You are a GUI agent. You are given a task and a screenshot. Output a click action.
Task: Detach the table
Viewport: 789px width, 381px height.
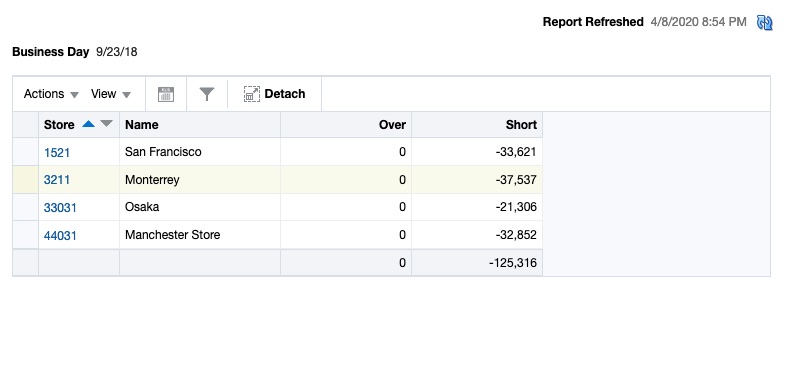point(275,94)
